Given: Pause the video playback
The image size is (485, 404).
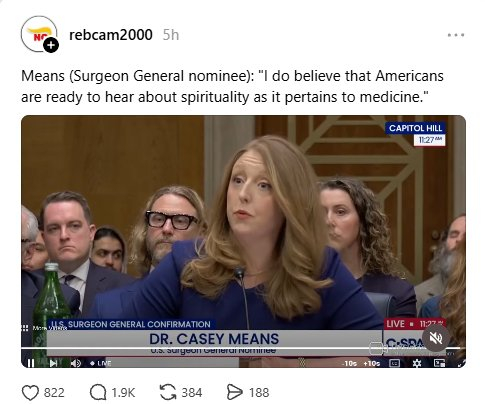Looking at the screenshot, I should 30,363.
